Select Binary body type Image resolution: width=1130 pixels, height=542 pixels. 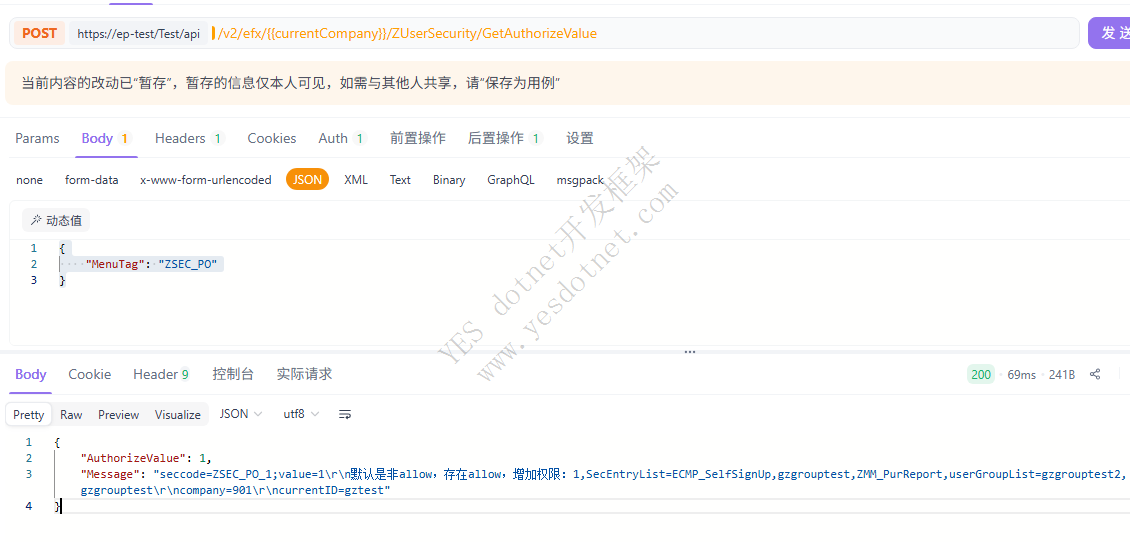tap(449, 180)
